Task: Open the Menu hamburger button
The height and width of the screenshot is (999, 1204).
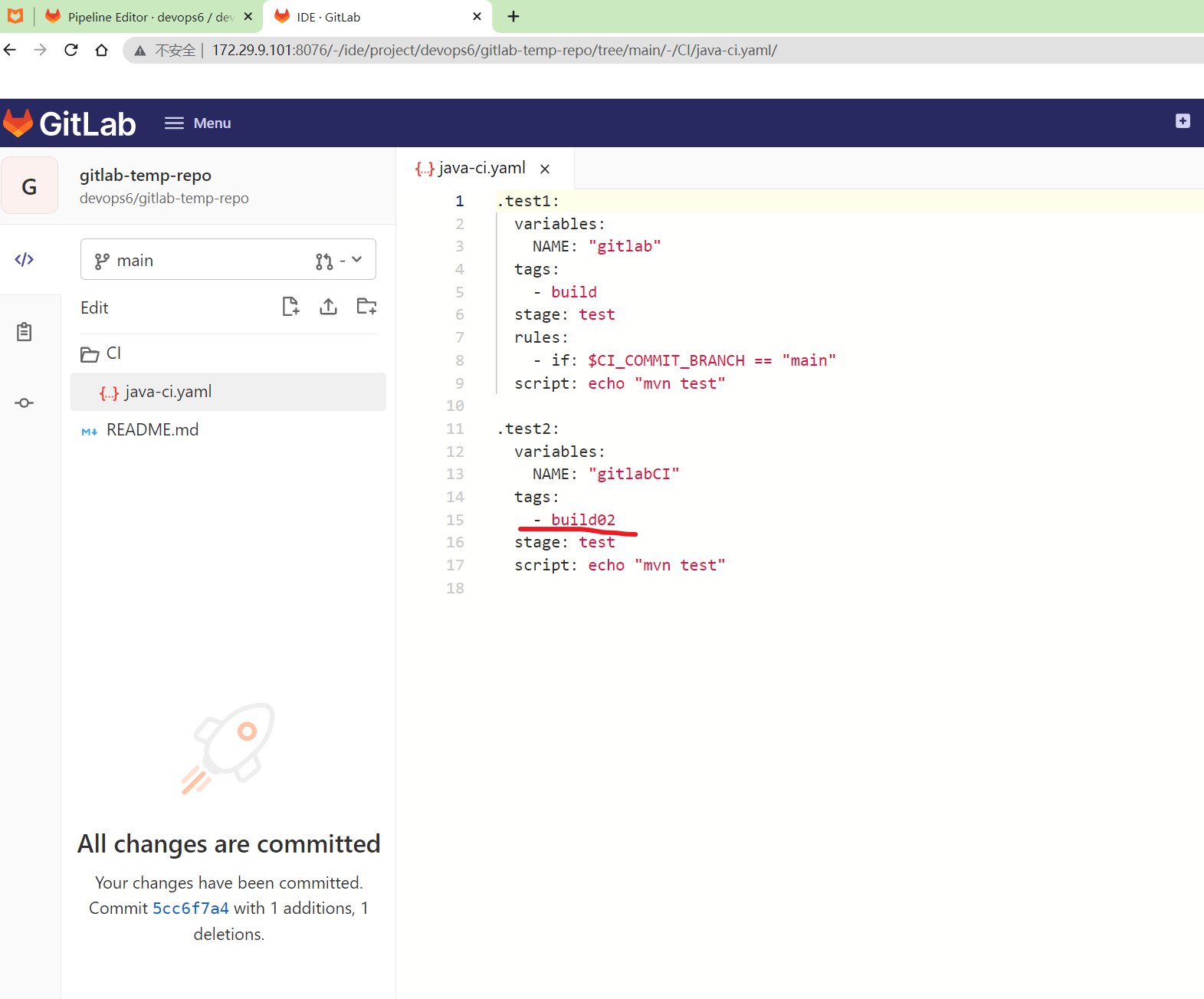Action: pos(198,123)
